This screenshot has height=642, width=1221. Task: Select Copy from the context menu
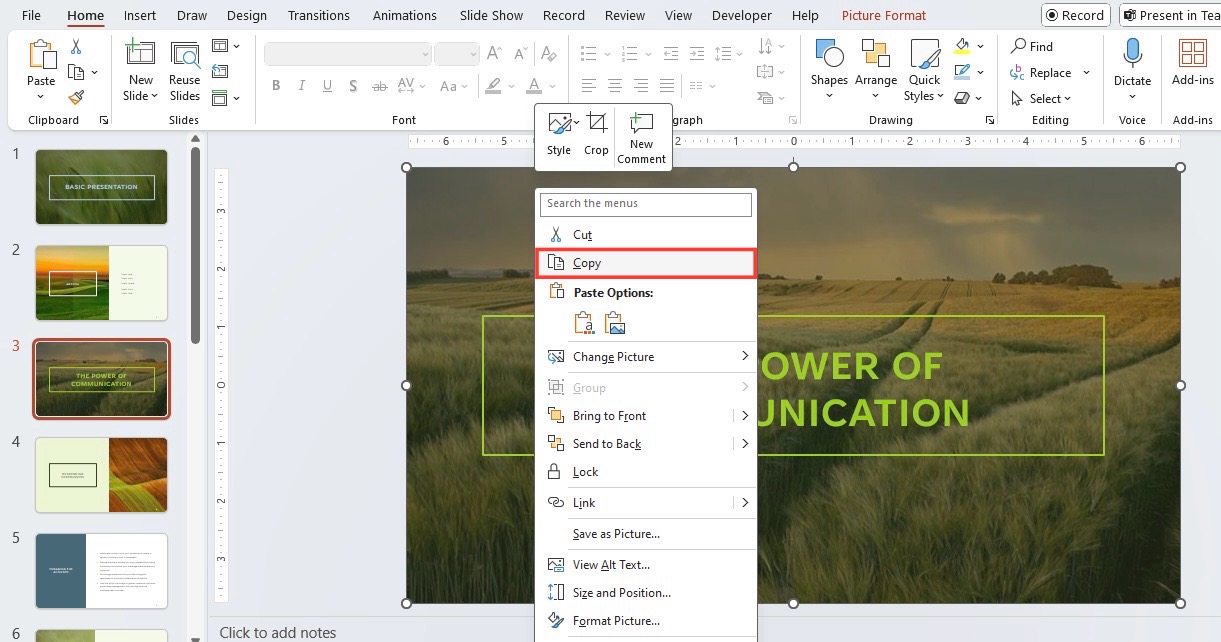coord(646,263)
